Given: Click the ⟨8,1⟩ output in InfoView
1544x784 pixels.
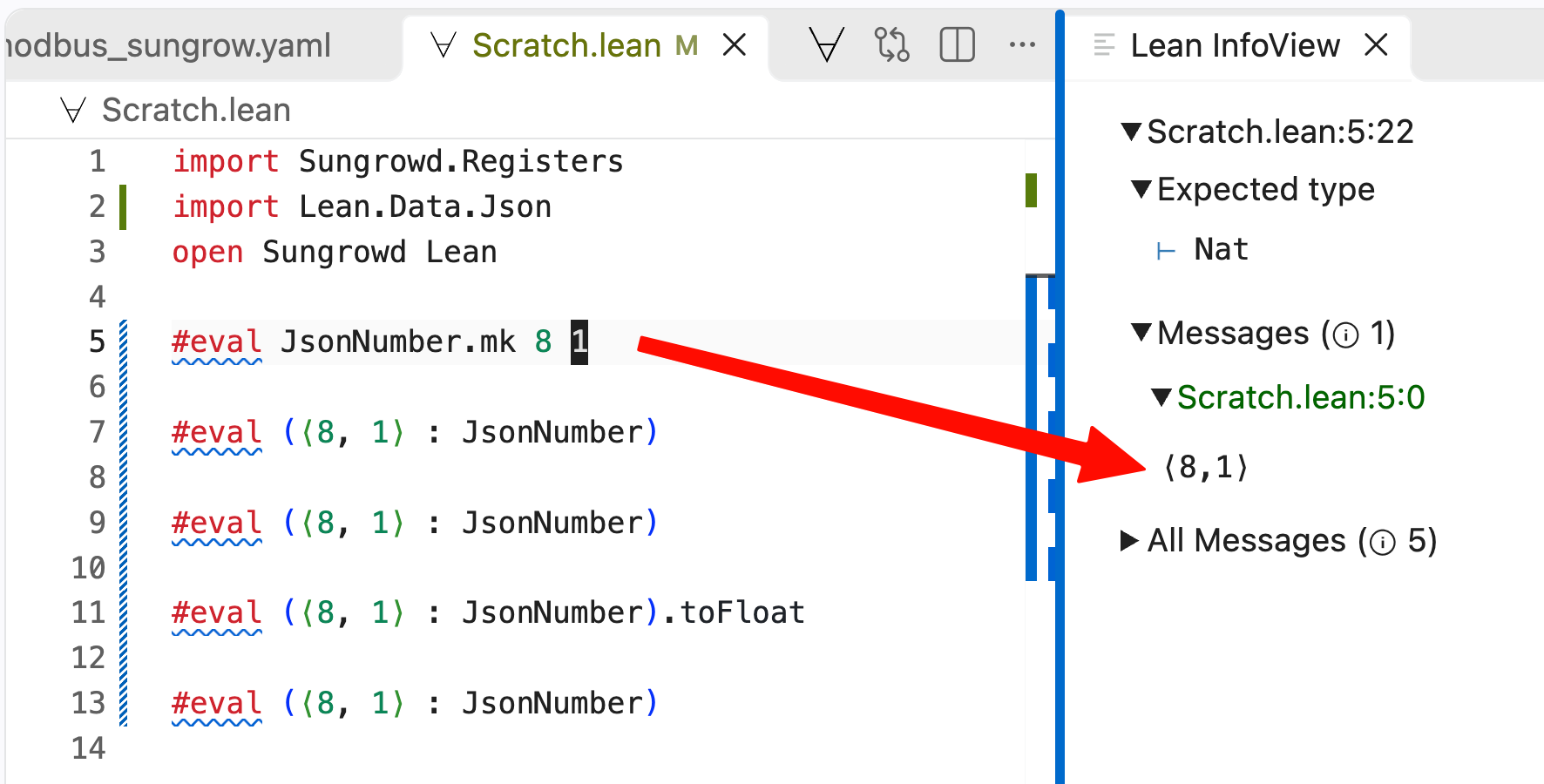Looking at the screenshot, I should tap(1206, 468).
